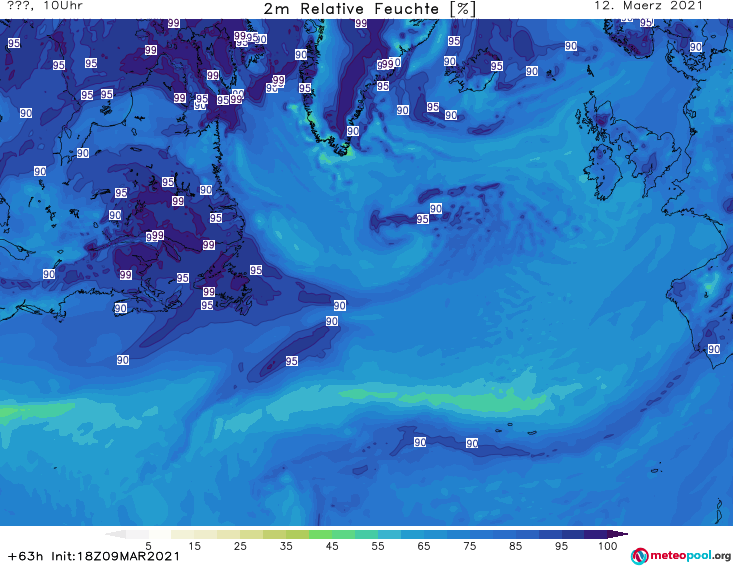Click the "+63h Init:18Z09MAR2021" forecast text

pyautogui.click(x=94, y=556)
